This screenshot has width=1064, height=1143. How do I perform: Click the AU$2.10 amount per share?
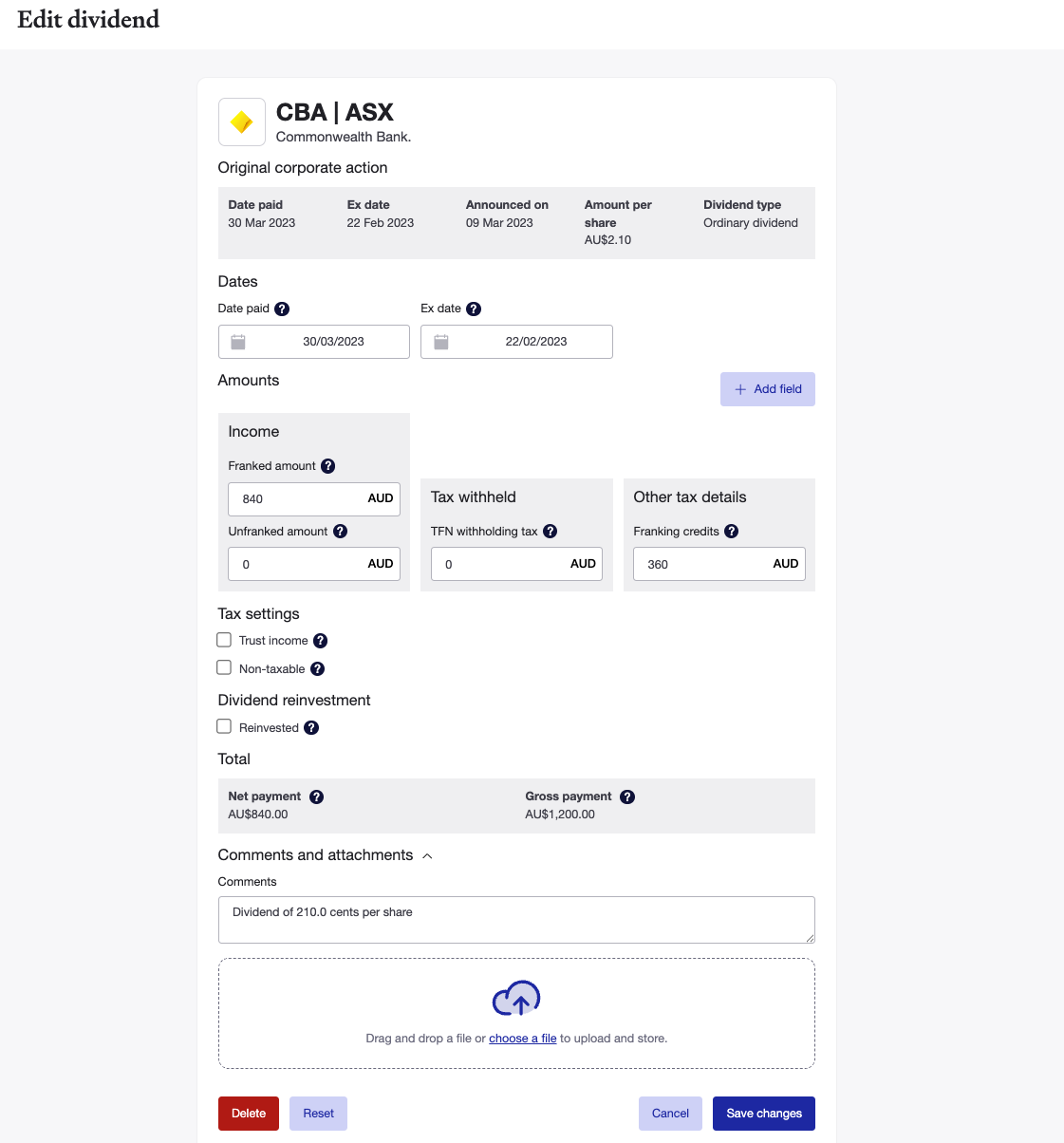(607, 240)
